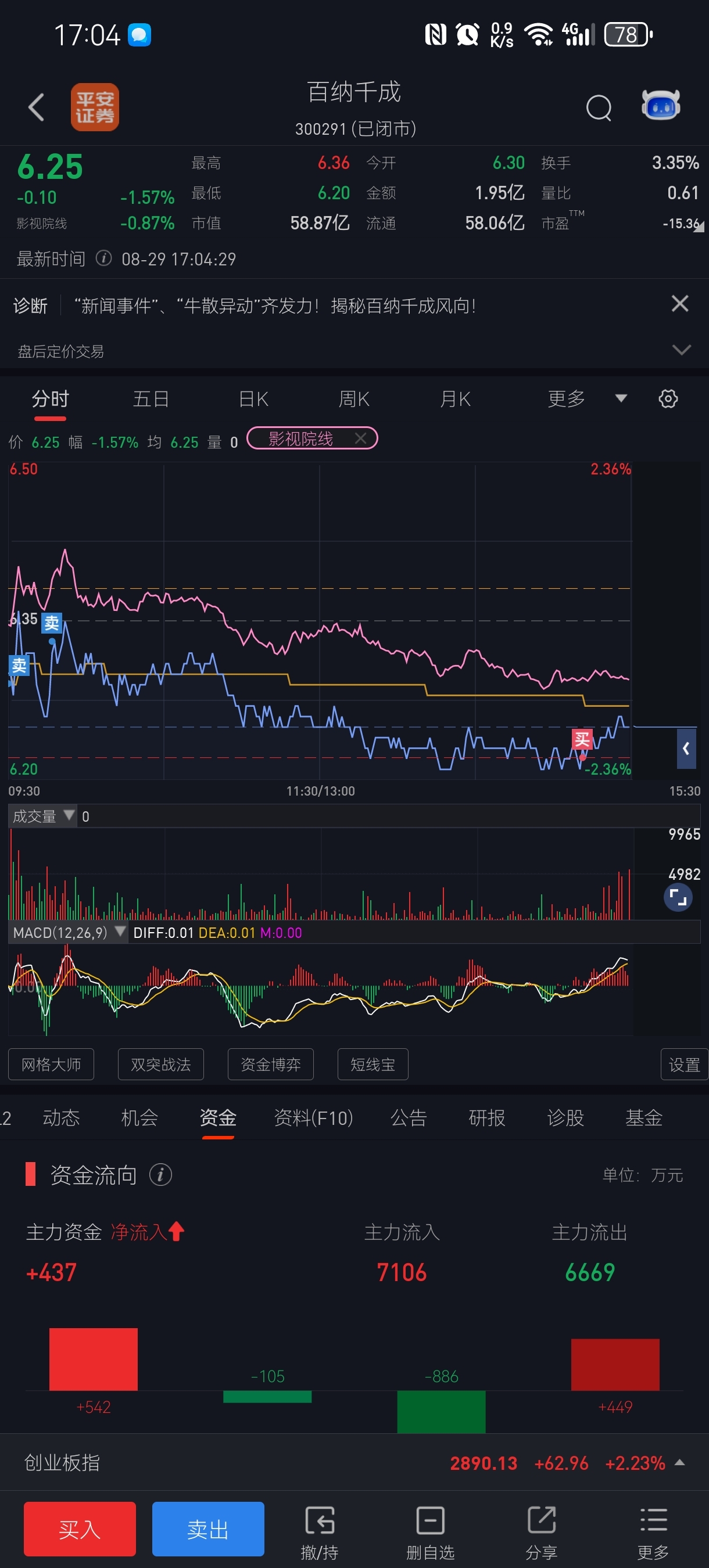Tap 主力资金 +437 net inflow value
This screenshot has width=709, height=1568.
(x=51, y=1273)
